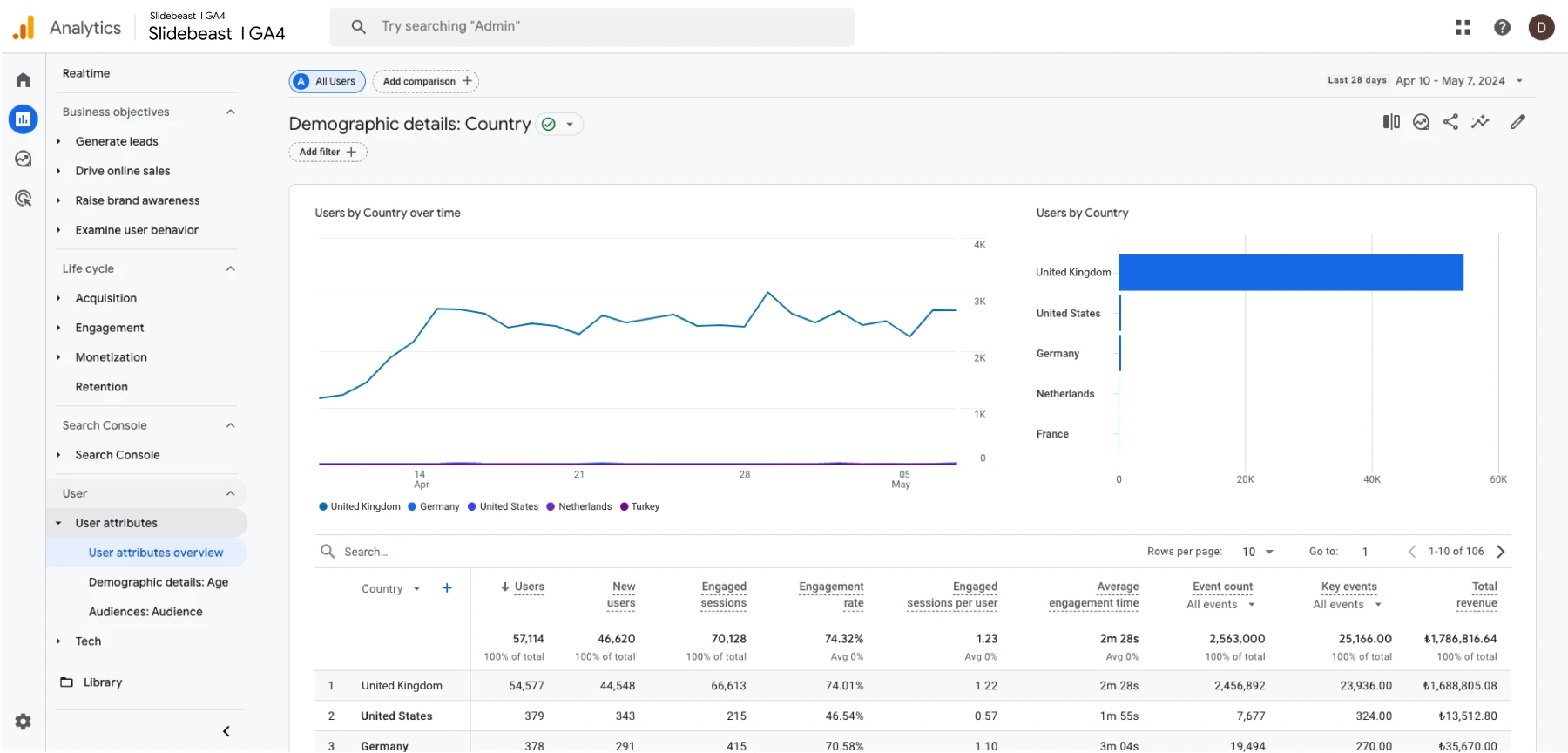Collapse the sidebar navigation arrow
The image size is (1568, 753).
click(x=226, y=731)
